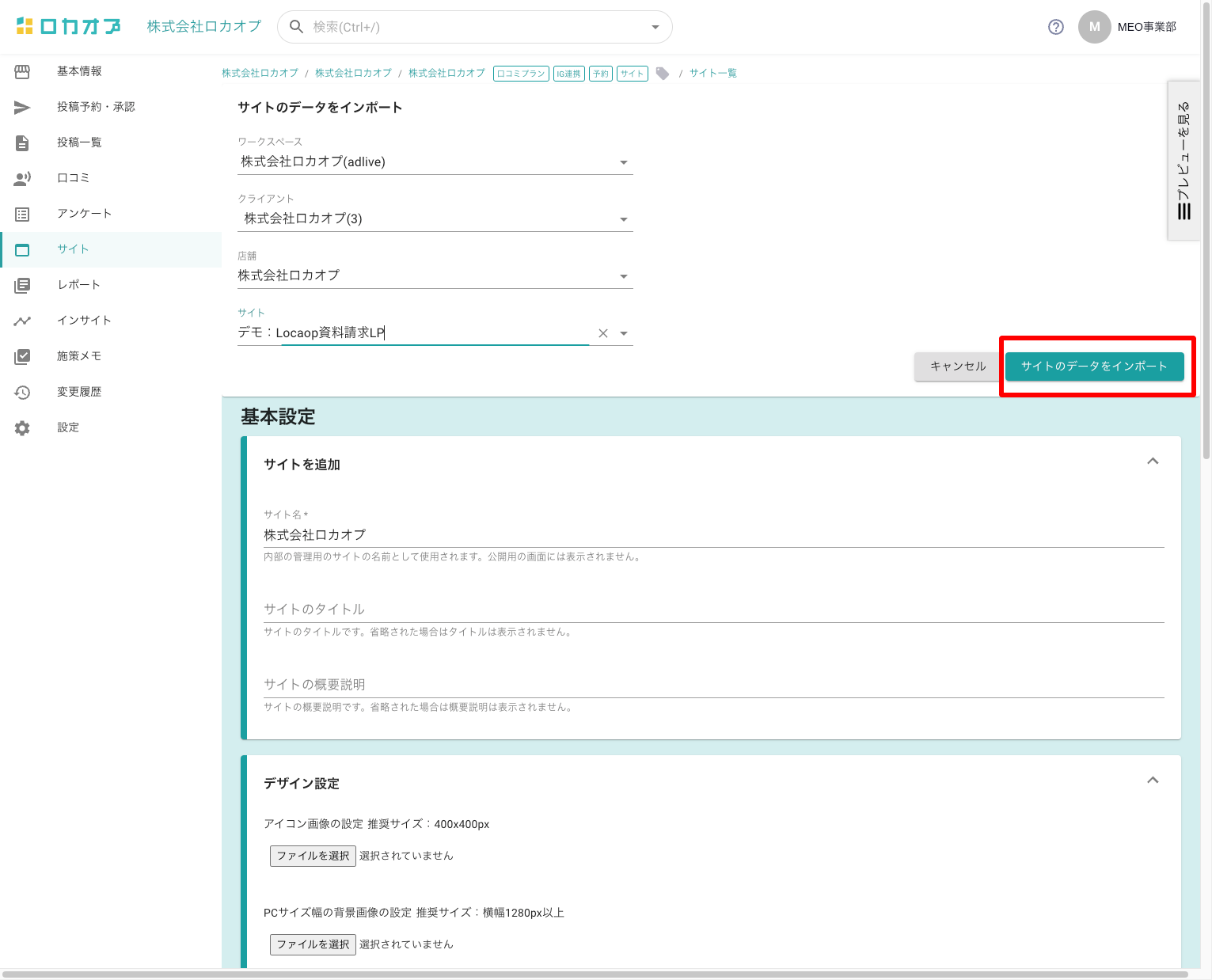Open the MEO事業部 user avatar
The height and width of the screenshot is (980, 1212).
1094,27
